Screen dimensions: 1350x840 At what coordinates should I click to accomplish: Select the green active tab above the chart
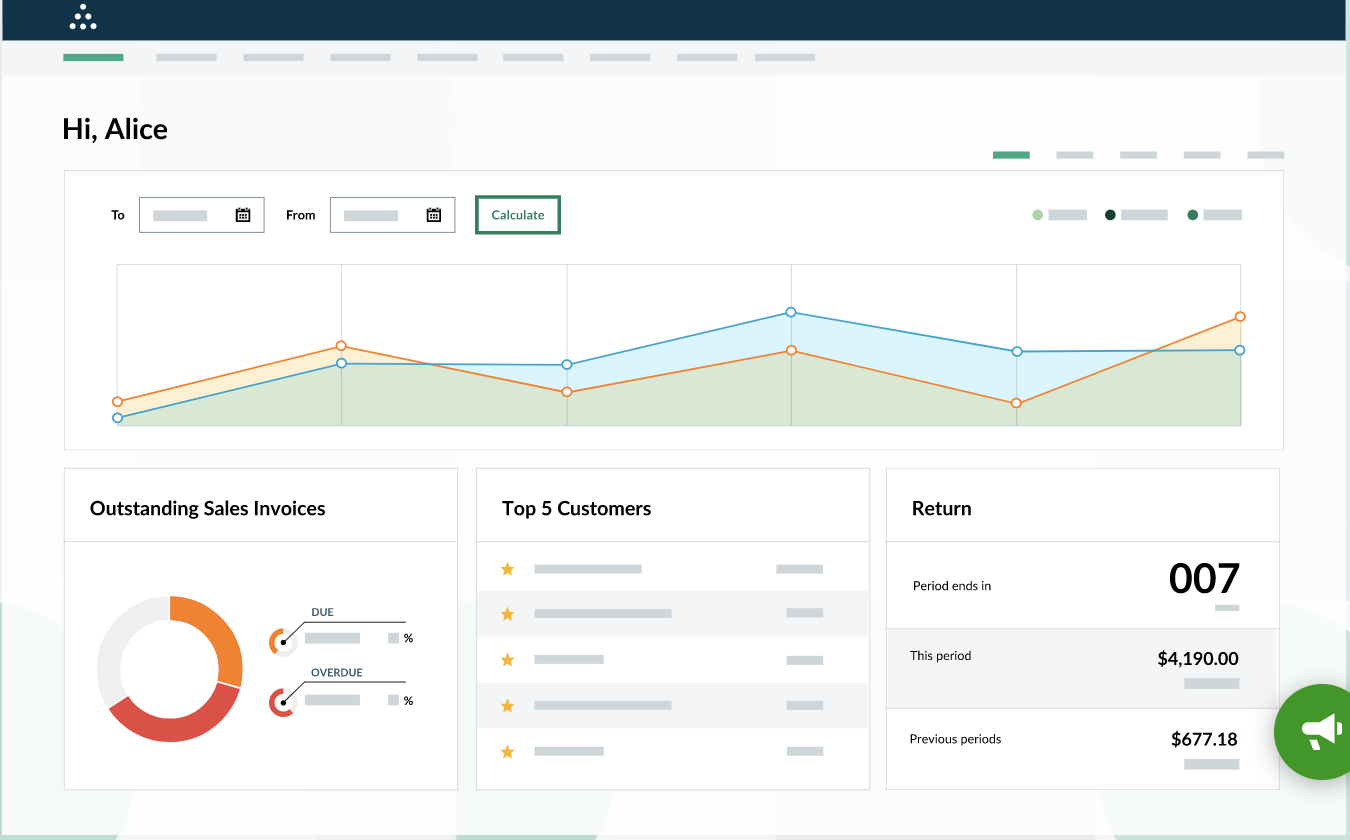tap(1011, 155)
